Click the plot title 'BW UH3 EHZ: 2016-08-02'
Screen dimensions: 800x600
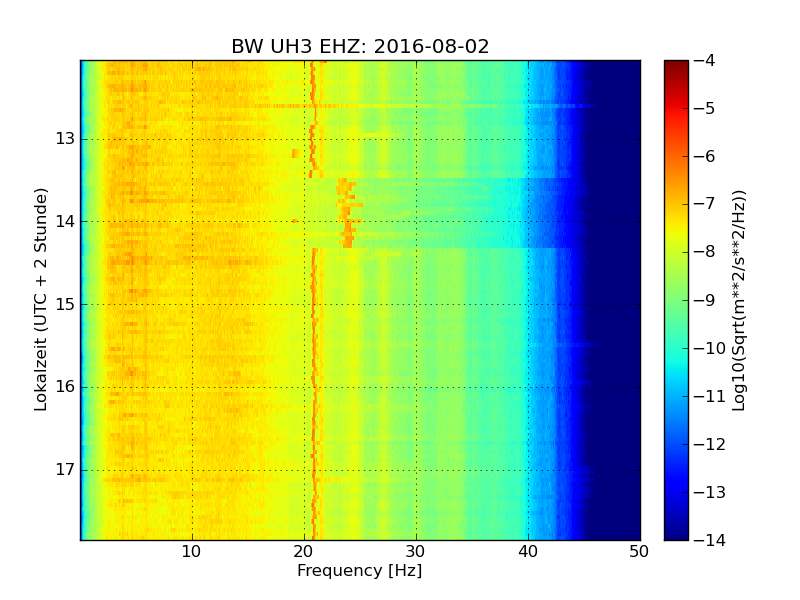(x=360, y=46)
